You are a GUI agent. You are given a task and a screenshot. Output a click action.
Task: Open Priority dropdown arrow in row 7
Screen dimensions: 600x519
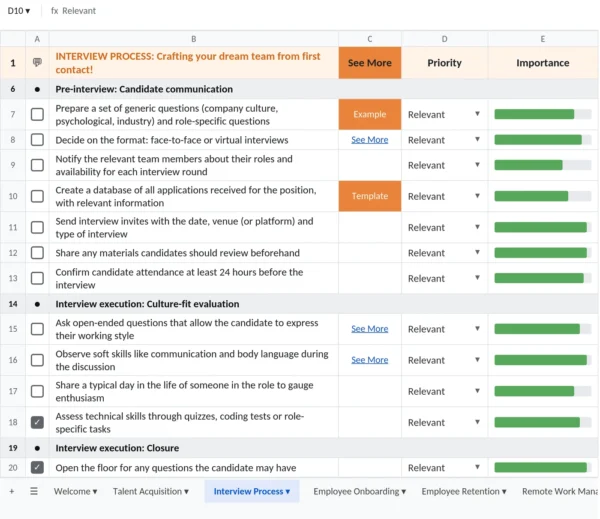[x=477, y=114]
